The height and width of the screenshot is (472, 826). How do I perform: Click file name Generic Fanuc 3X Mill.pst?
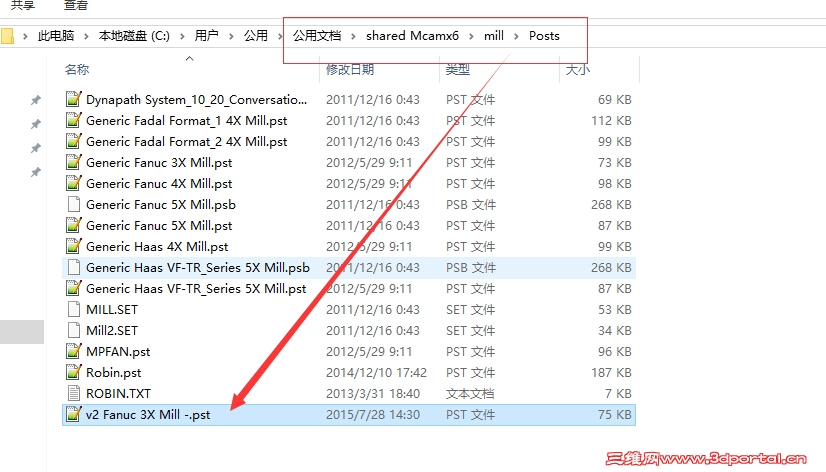click(159, 163)
